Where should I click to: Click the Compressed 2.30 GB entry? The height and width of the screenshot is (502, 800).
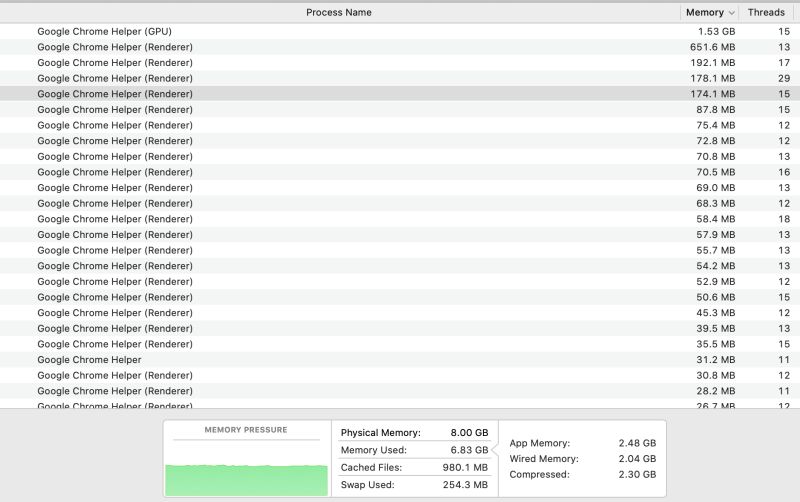583,474
